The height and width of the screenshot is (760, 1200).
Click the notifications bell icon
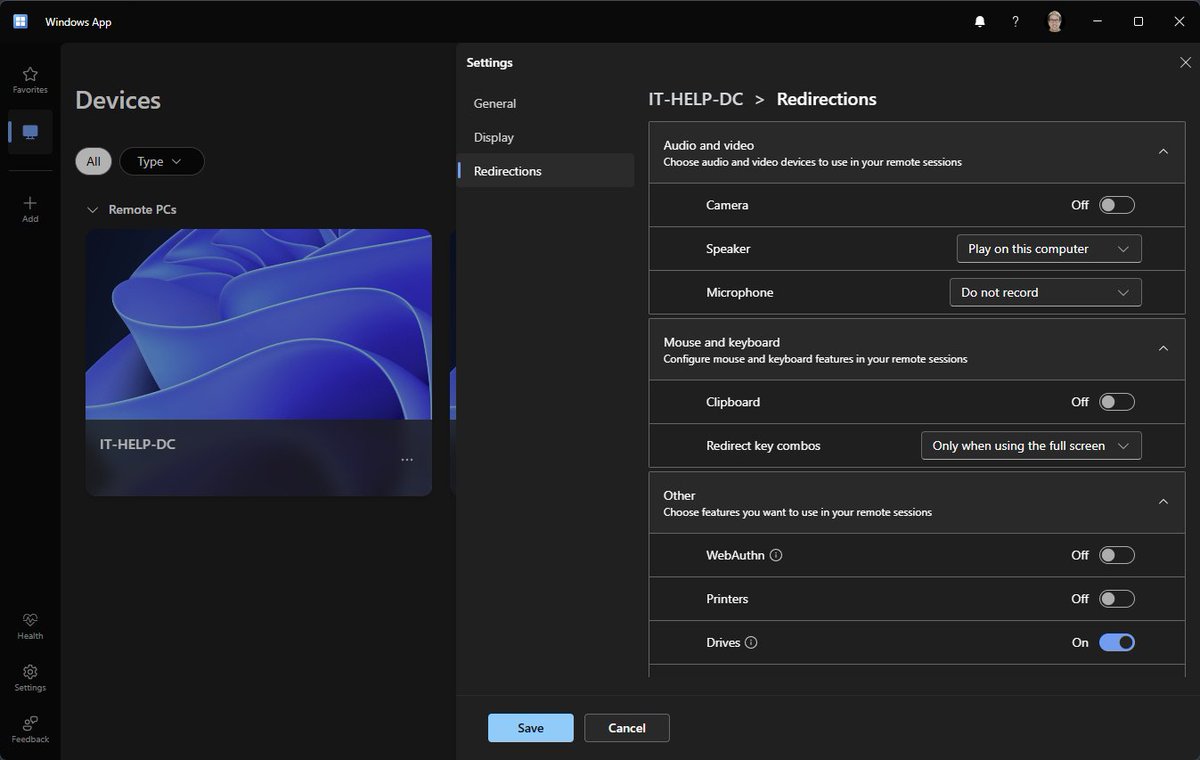point(980,22)
